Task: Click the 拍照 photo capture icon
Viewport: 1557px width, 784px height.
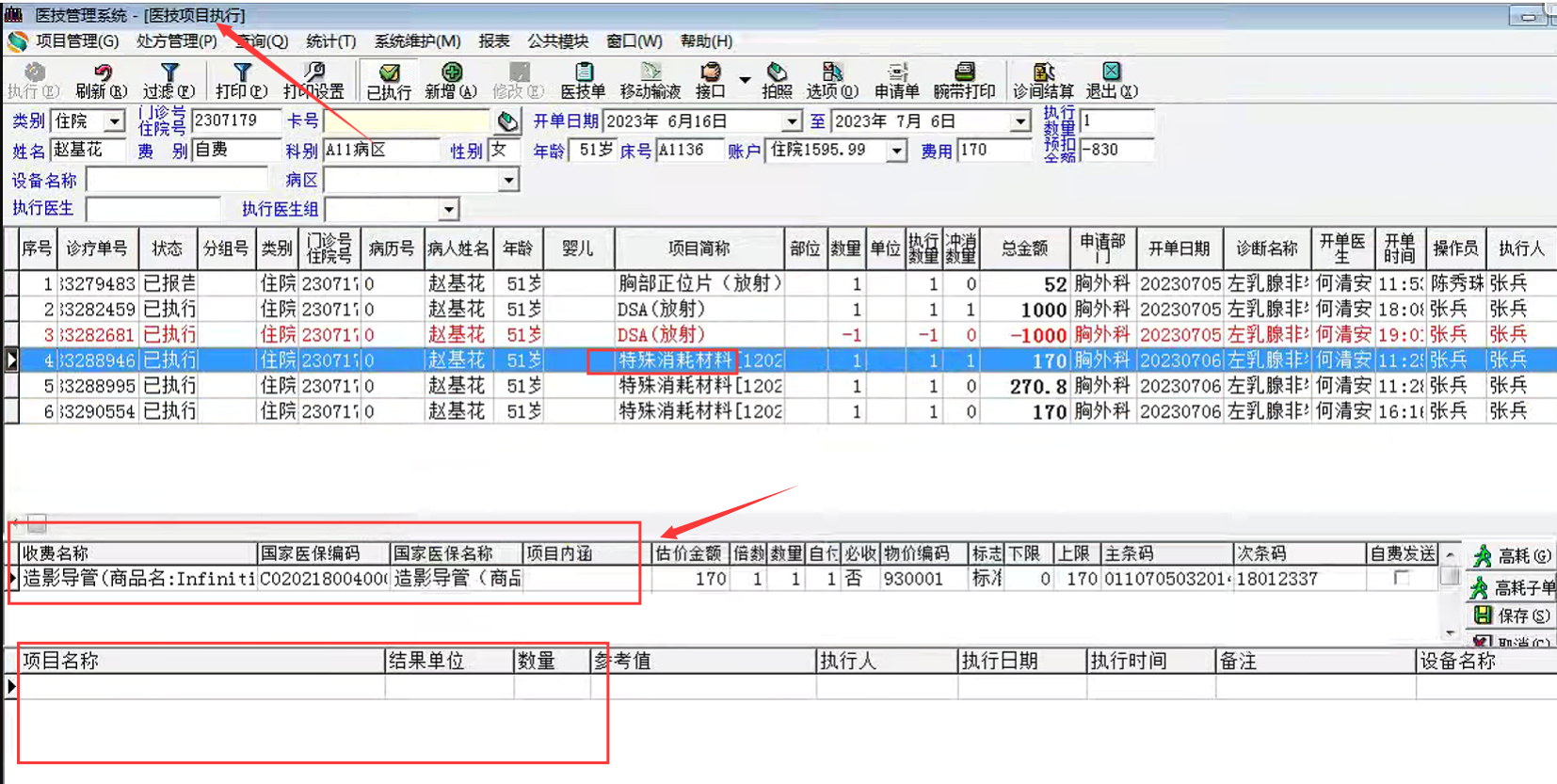Action: pyautogui.click(x=777, y=81)
